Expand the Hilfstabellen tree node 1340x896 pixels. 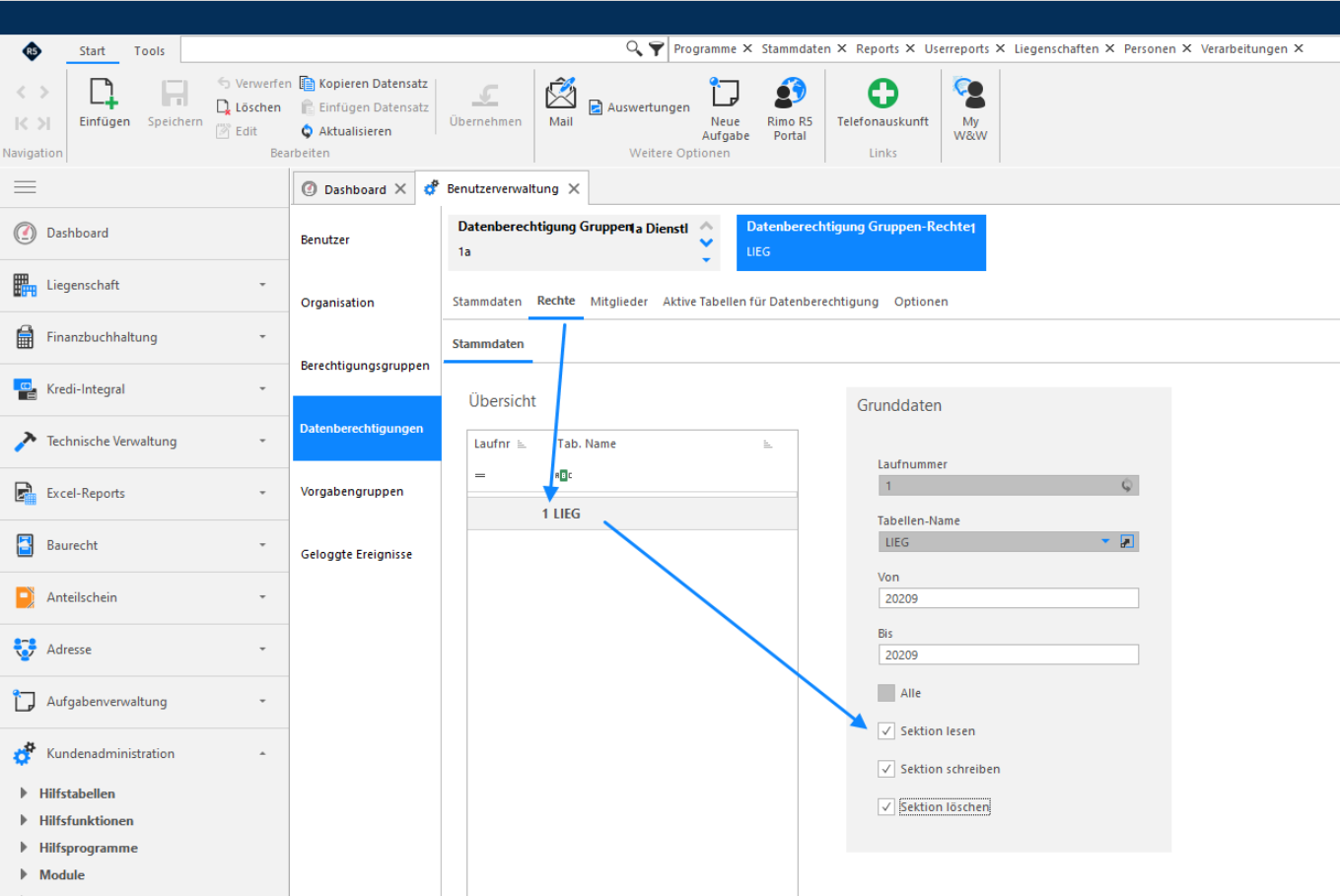pos(24,793)
